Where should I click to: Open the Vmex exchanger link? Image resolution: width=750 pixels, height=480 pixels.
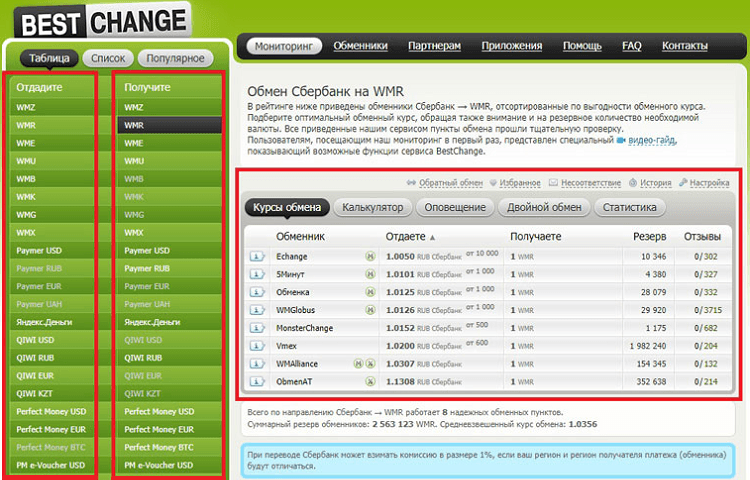(286, 346)
